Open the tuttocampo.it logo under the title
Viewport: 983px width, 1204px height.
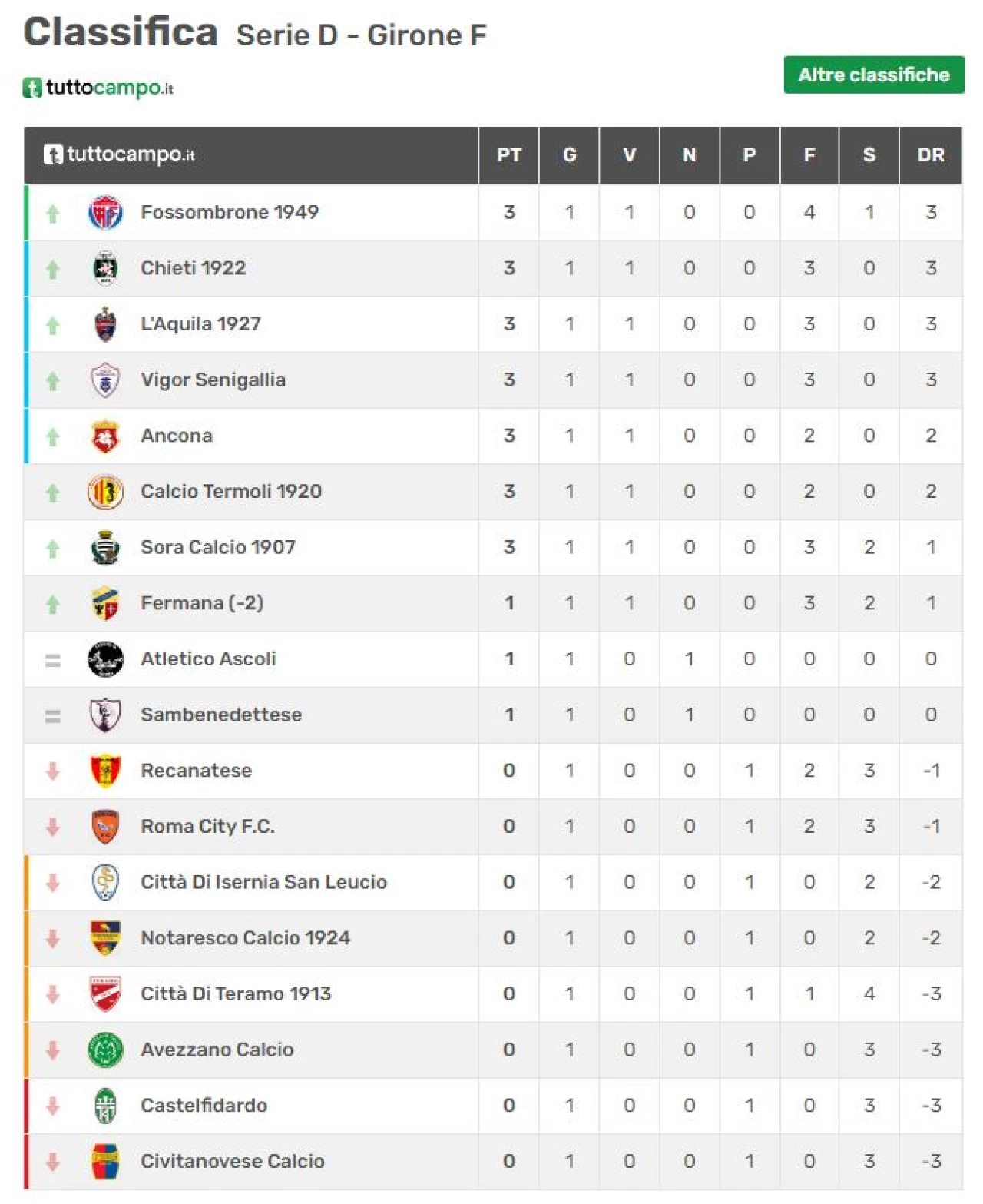pos(98,88)
